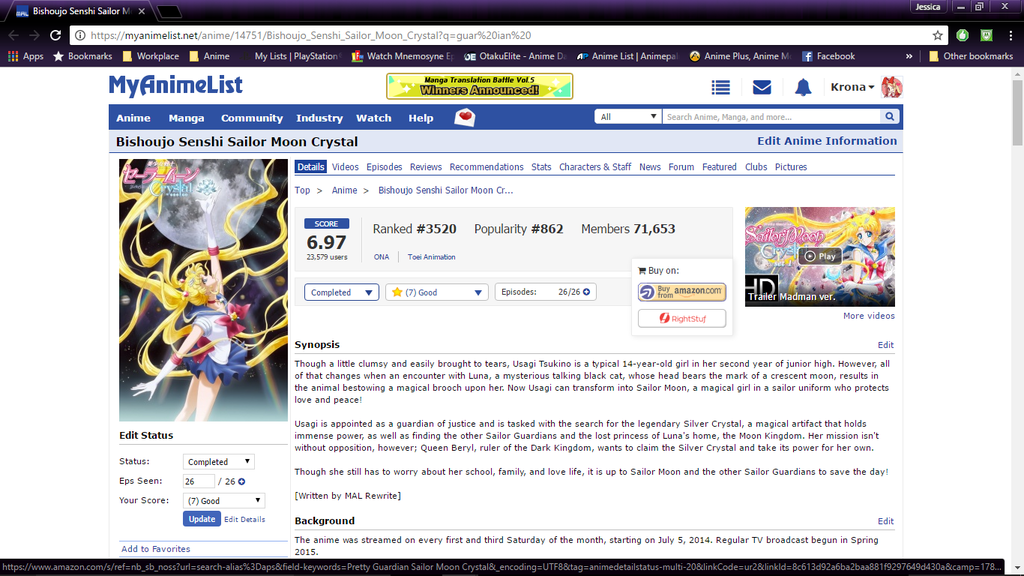Open the Krona user menu dropdown
Image resolution: width=1024 pixels, height=576 pixels.
852,87
